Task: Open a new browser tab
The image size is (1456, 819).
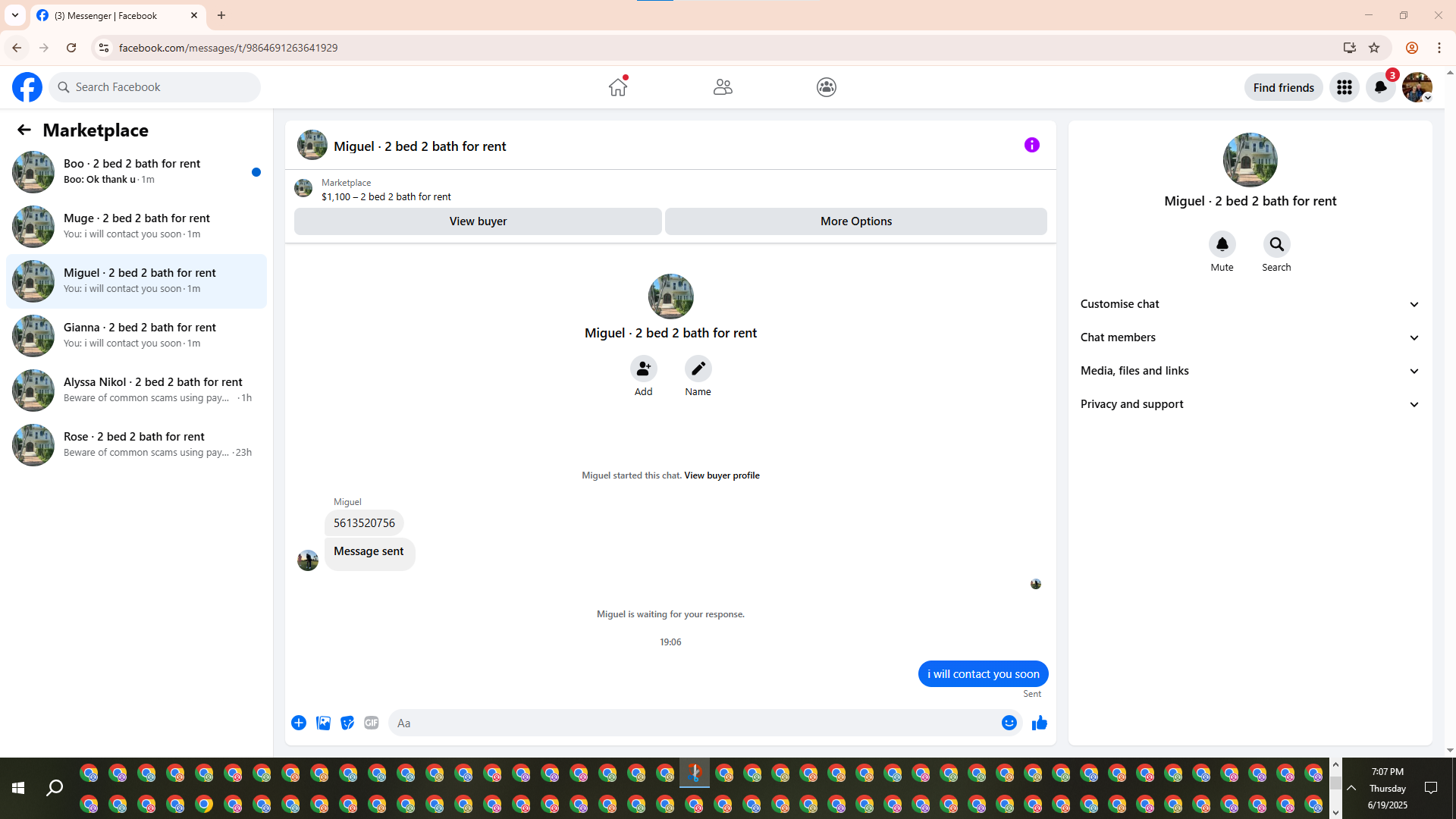Action: click(221, 15)
